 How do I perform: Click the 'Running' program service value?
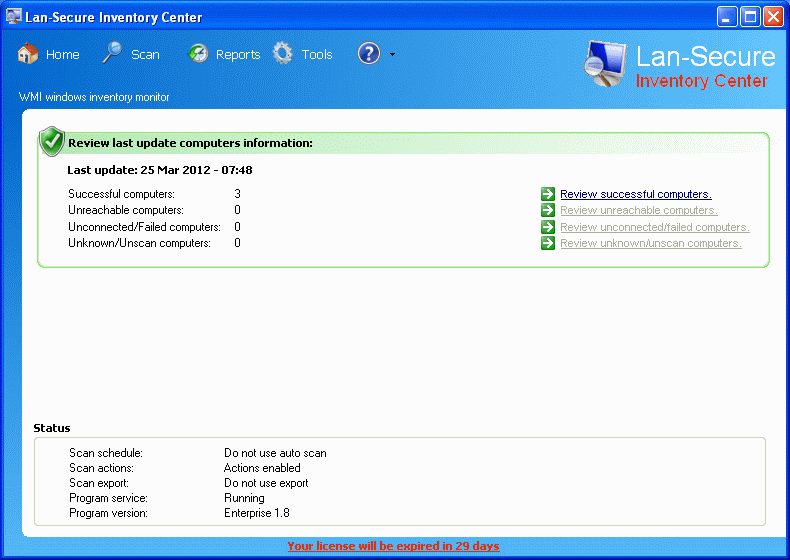coord(244,498)
